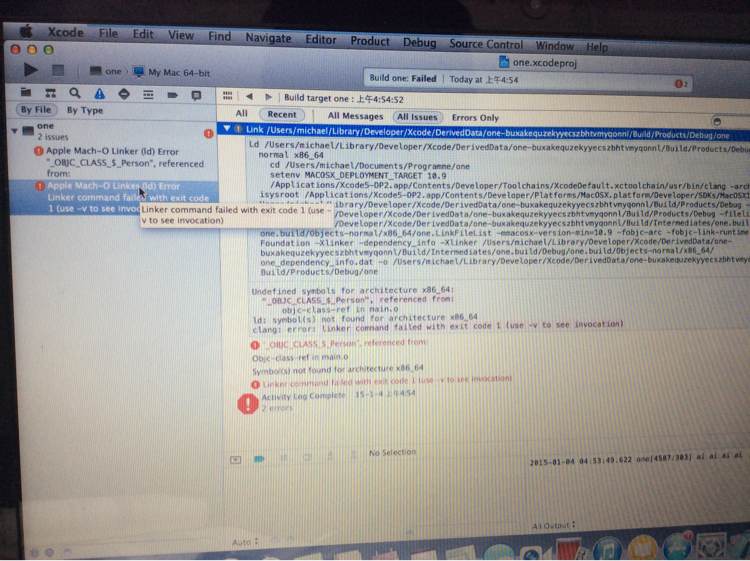This screenshot has width=750, height=561.
Task: Open the Apple menu
Action: tap(26, 32)
